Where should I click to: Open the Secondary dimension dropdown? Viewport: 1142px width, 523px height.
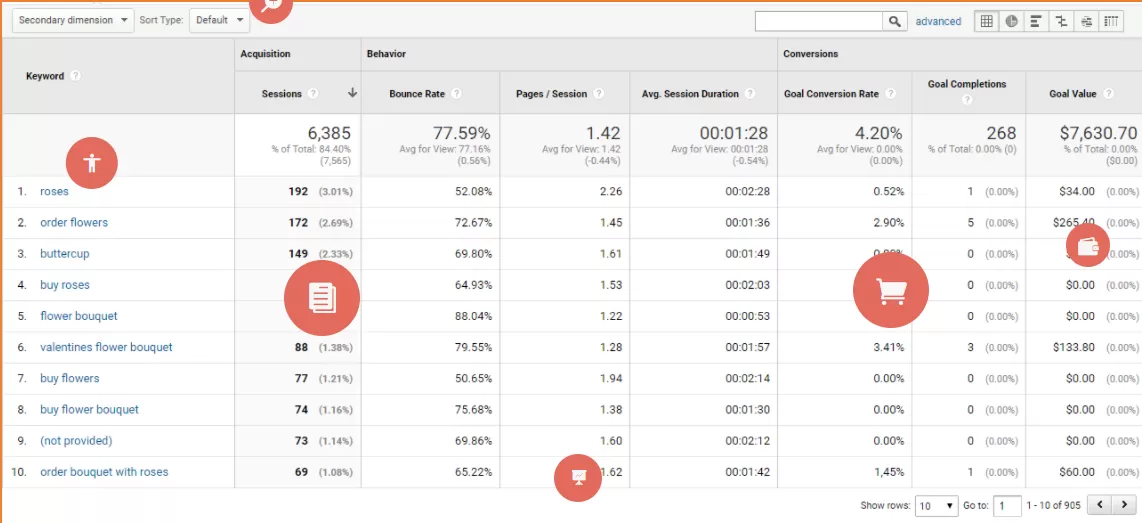(x=73, y=20)
